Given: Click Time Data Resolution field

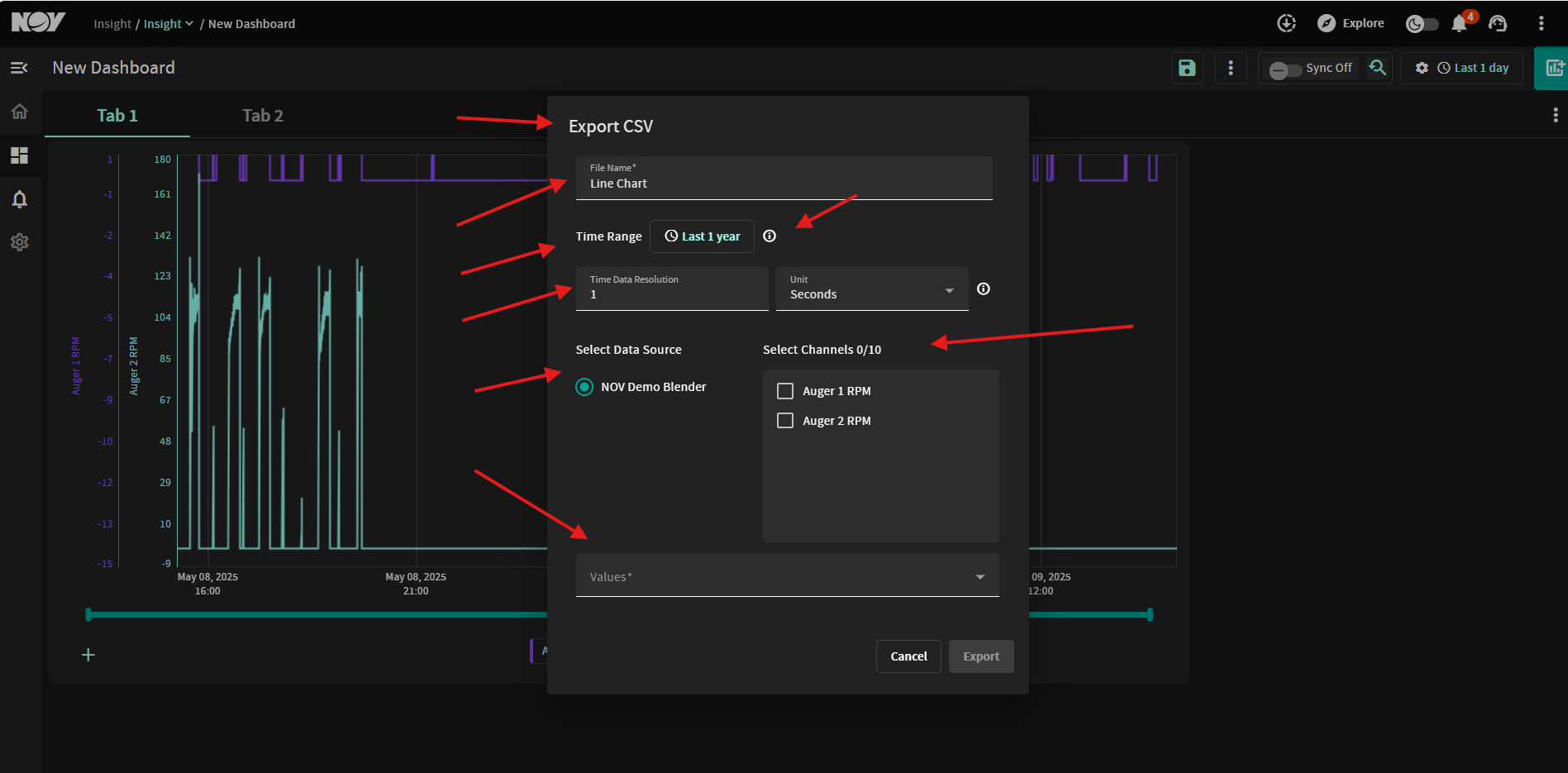Looking at the screenshot, I should point(672,289).
